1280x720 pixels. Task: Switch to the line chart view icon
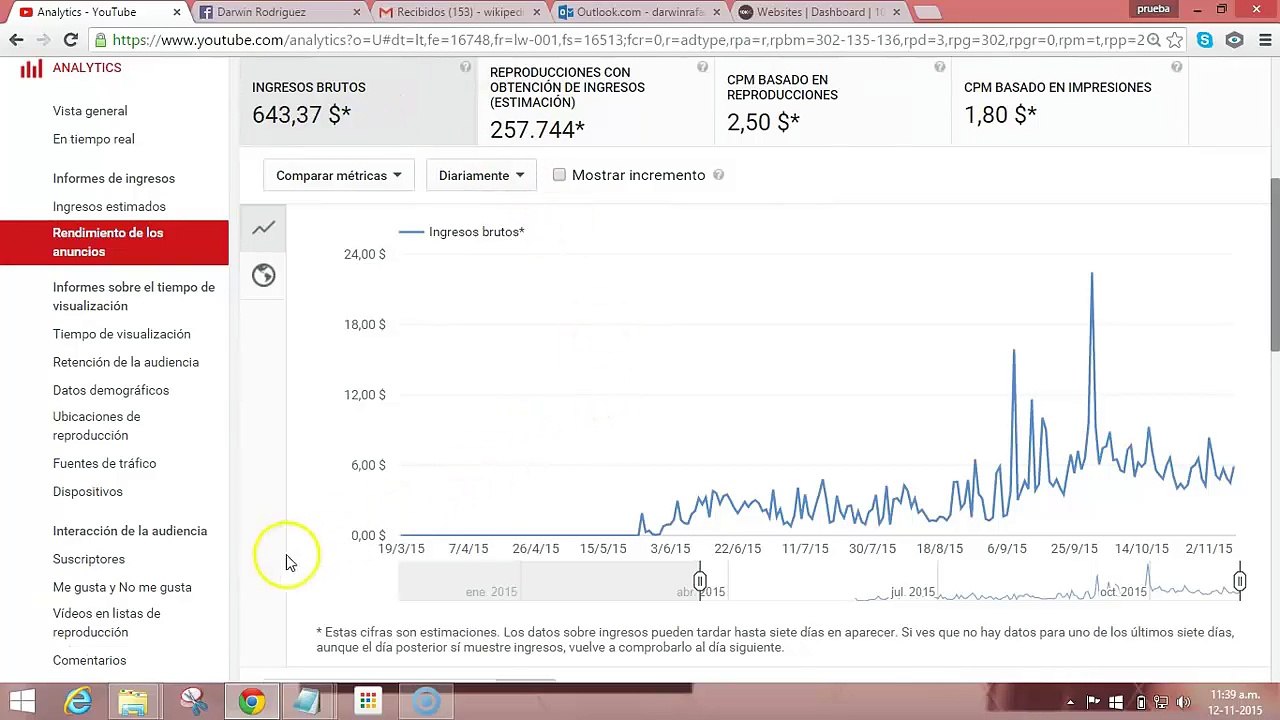pos(263,229)
